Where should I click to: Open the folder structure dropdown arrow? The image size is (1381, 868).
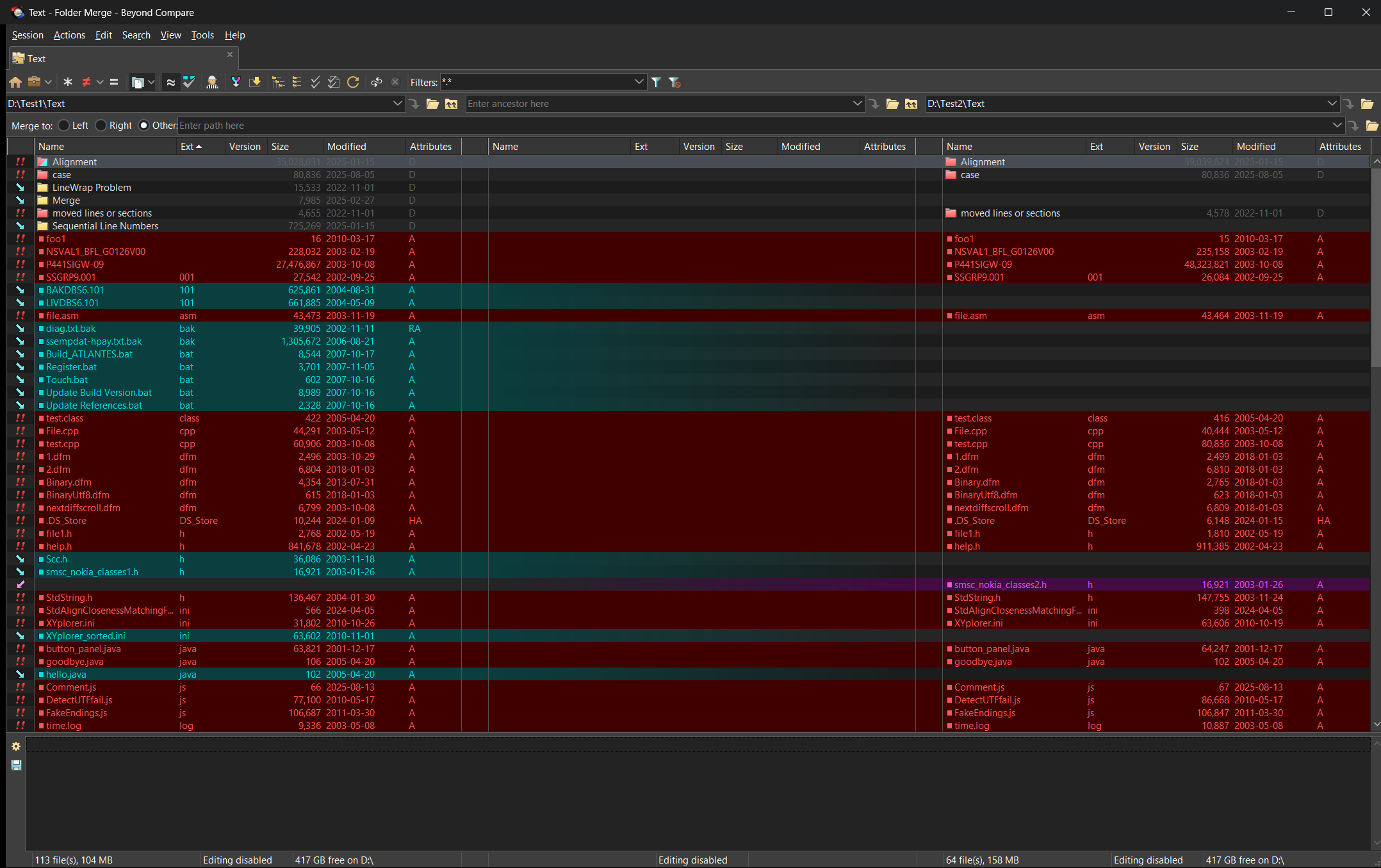pos(151,82)
